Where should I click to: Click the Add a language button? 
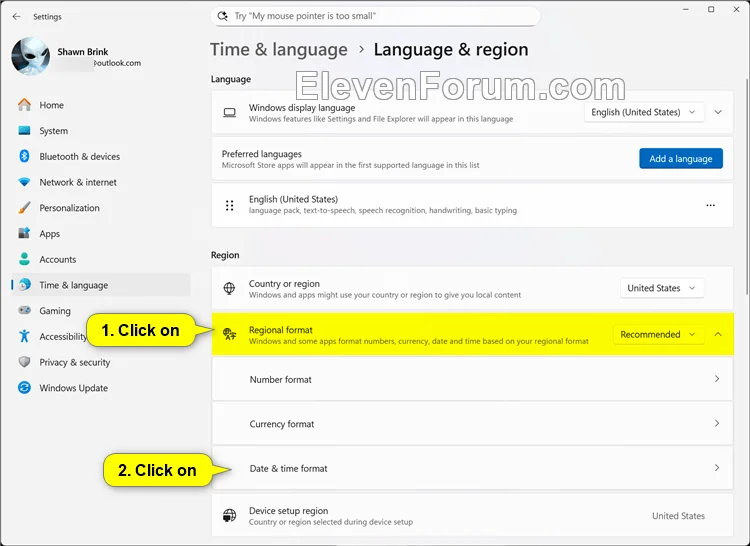[x=681, y=159]
